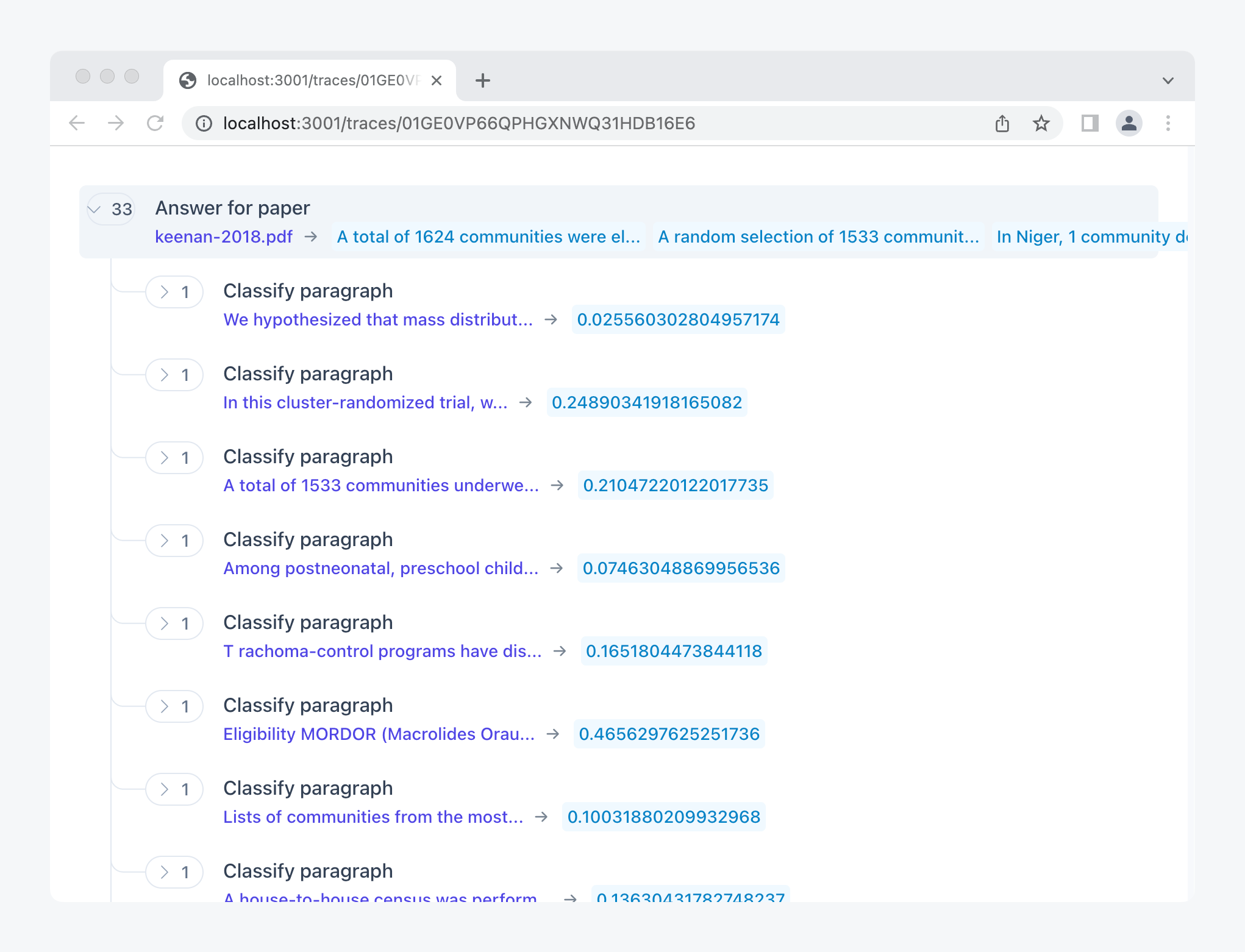Open the user profile avatar

point(1129,123)
